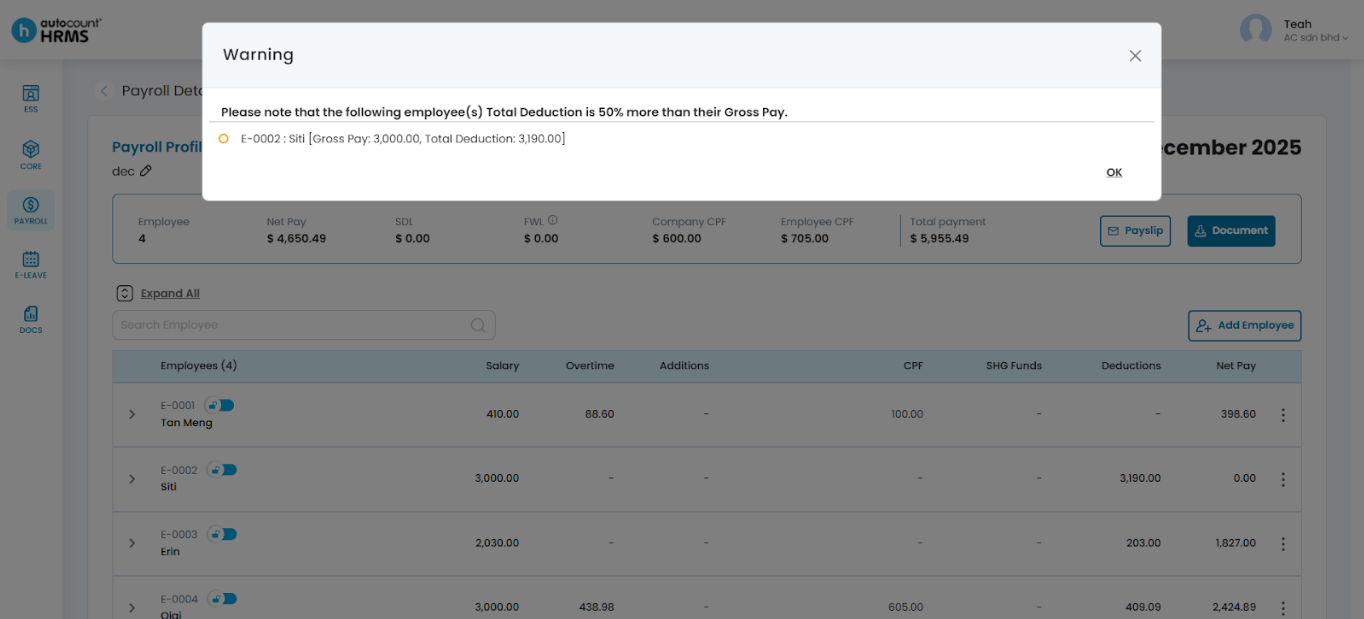
Task: Click the Net Pay column header
Action: 1236,366
